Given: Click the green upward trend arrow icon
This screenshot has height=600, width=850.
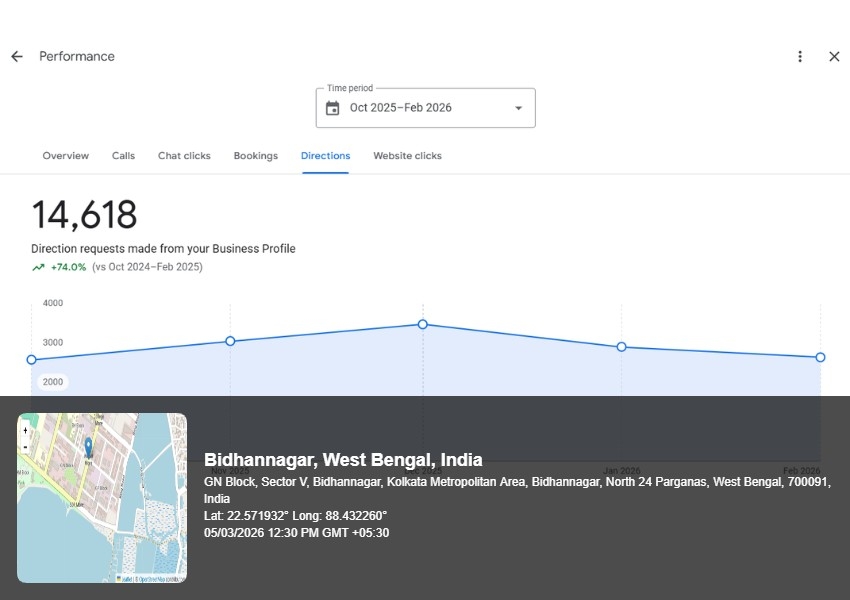Looking at the screenshot, I should pos(38,267).
